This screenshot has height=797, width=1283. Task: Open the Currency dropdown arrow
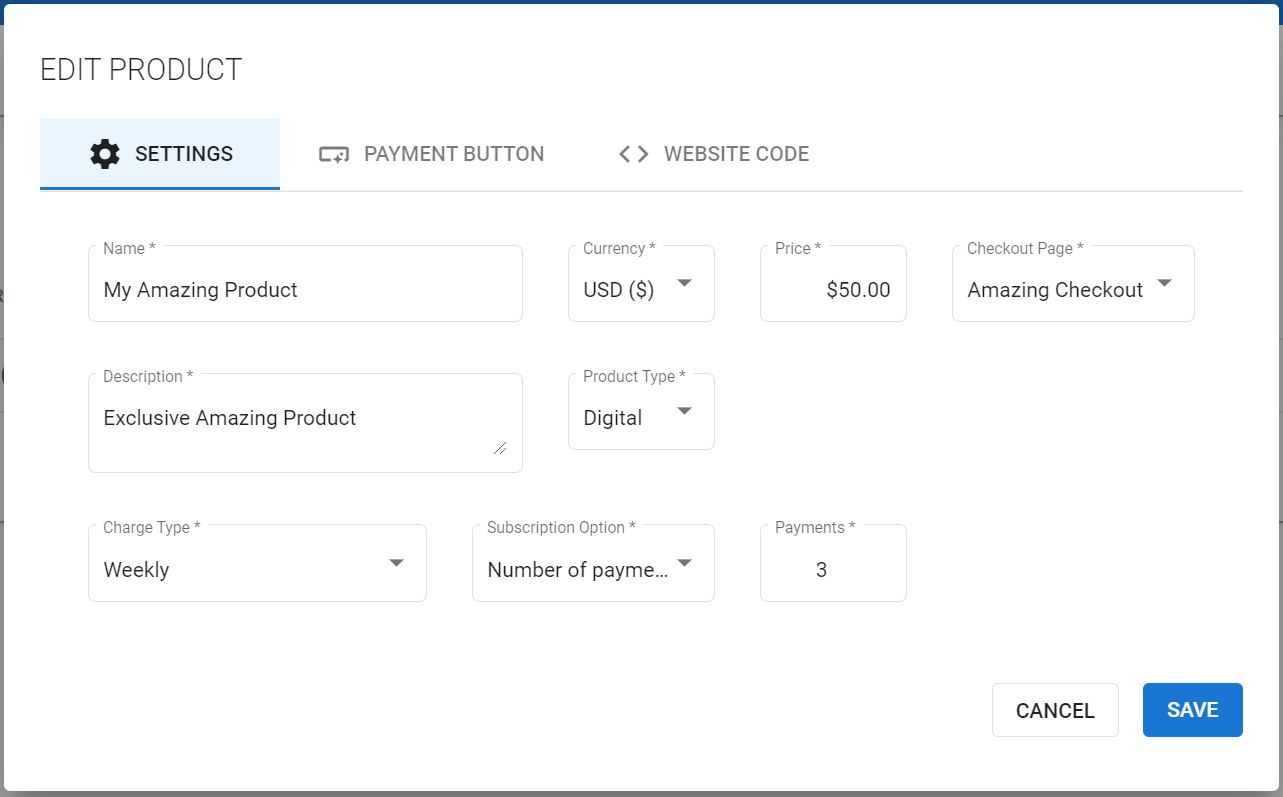[684, 283]
